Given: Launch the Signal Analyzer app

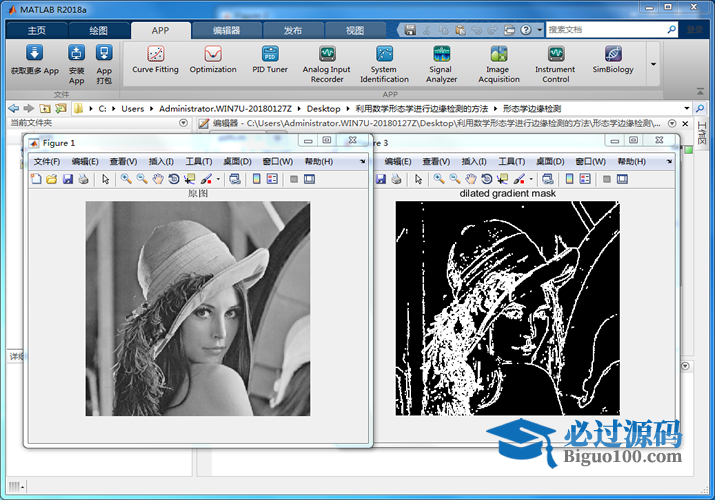Looking at the screenshot, I should click(441, 64).
